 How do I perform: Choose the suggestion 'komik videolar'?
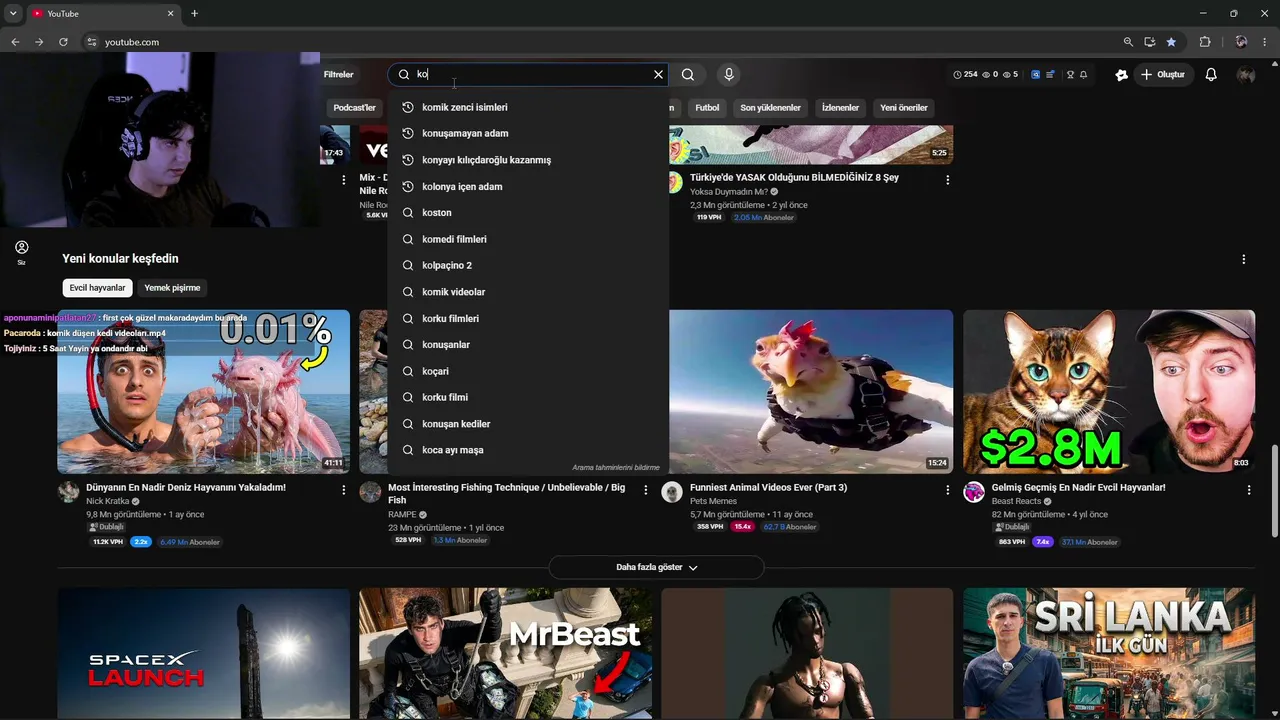click(528, 292)
